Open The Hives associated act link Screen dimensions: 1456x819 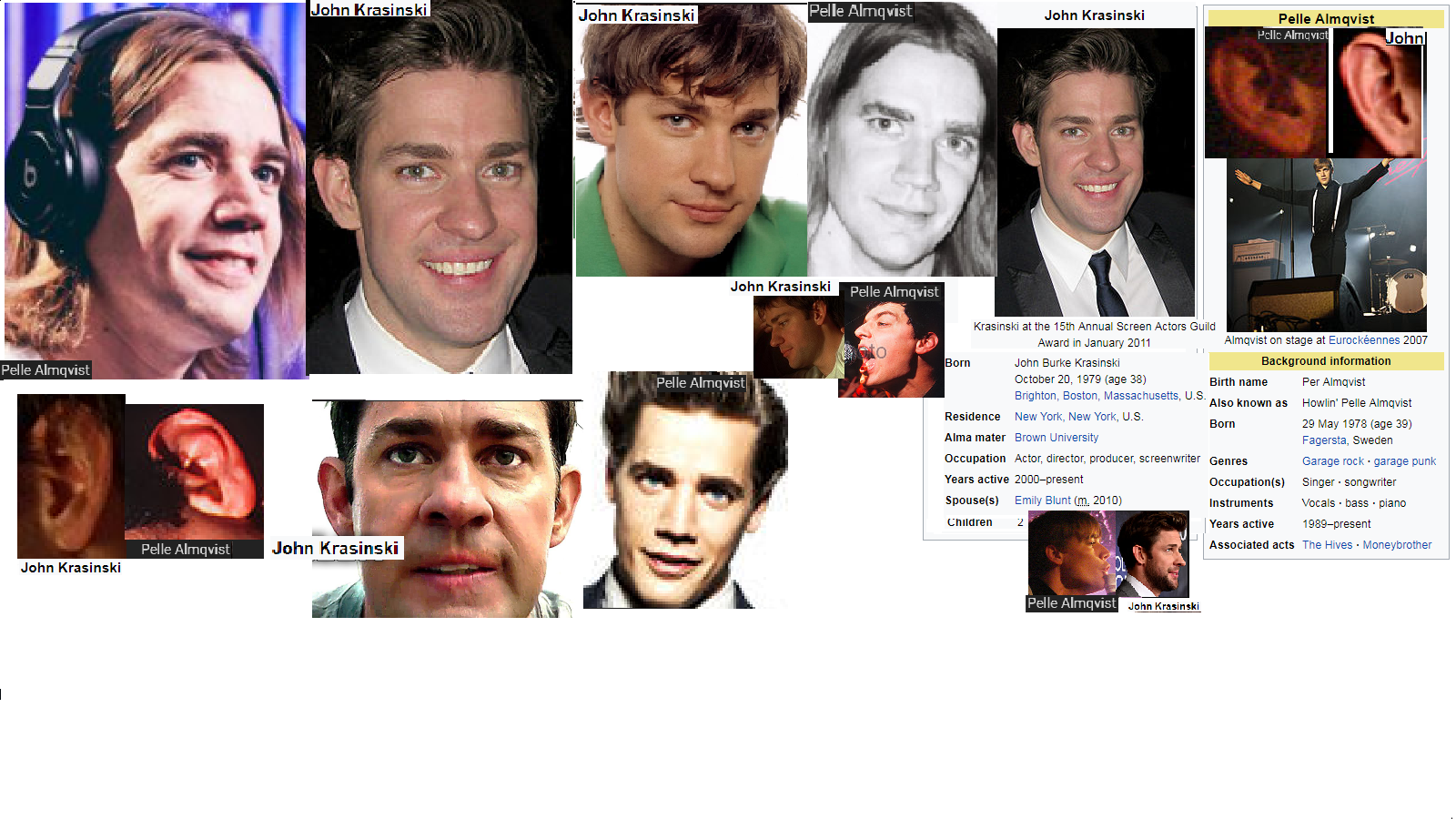[1327, 545]
